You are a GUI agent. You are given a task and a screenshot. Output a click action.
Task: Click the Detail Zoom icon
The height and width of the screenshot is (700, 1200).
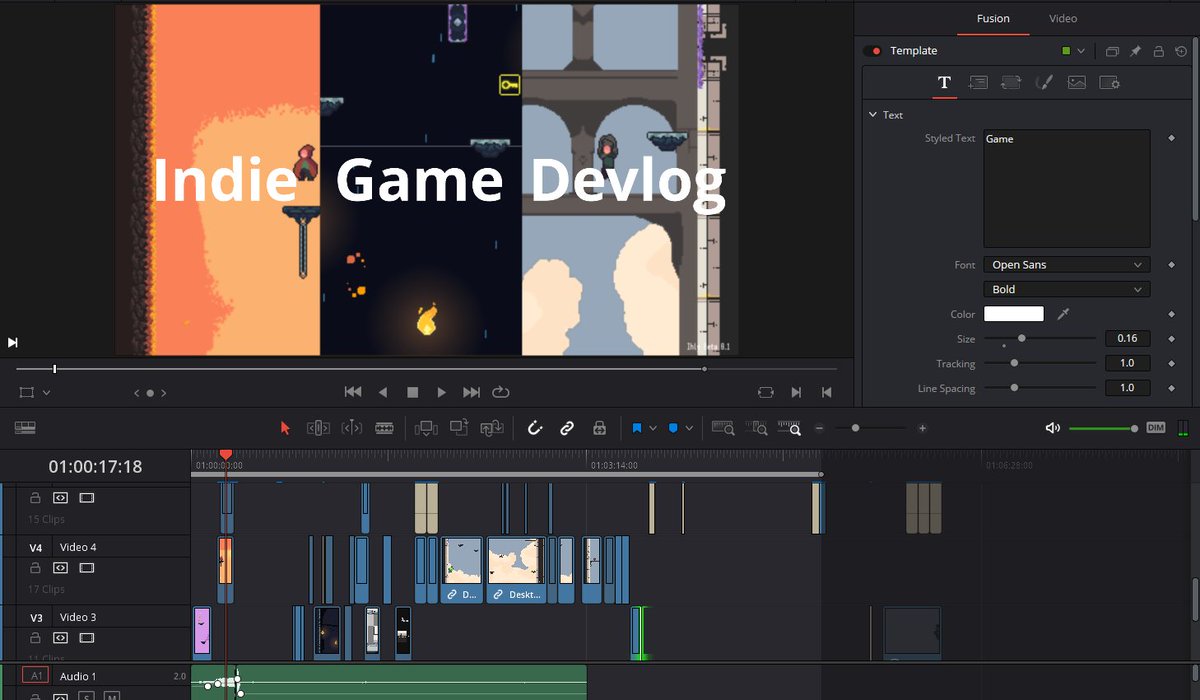coord(757,428)
